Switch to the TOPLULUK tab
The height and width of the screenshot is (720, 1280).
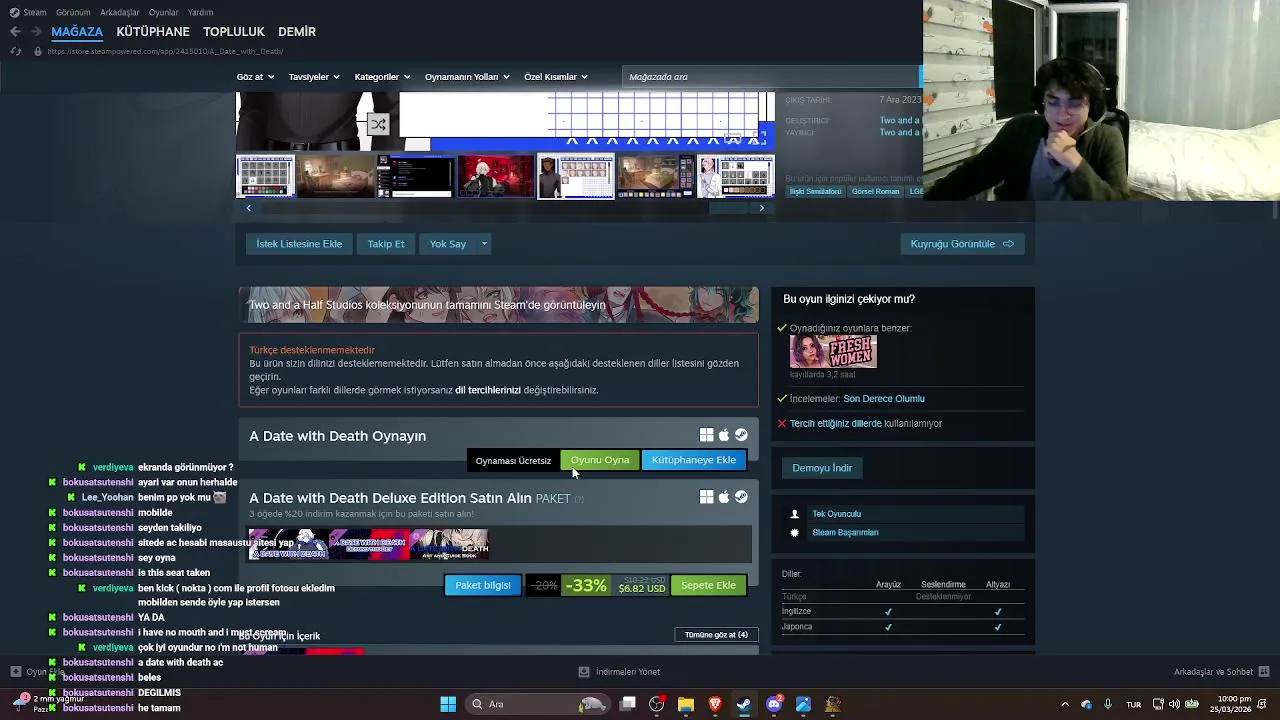[233, 32]
